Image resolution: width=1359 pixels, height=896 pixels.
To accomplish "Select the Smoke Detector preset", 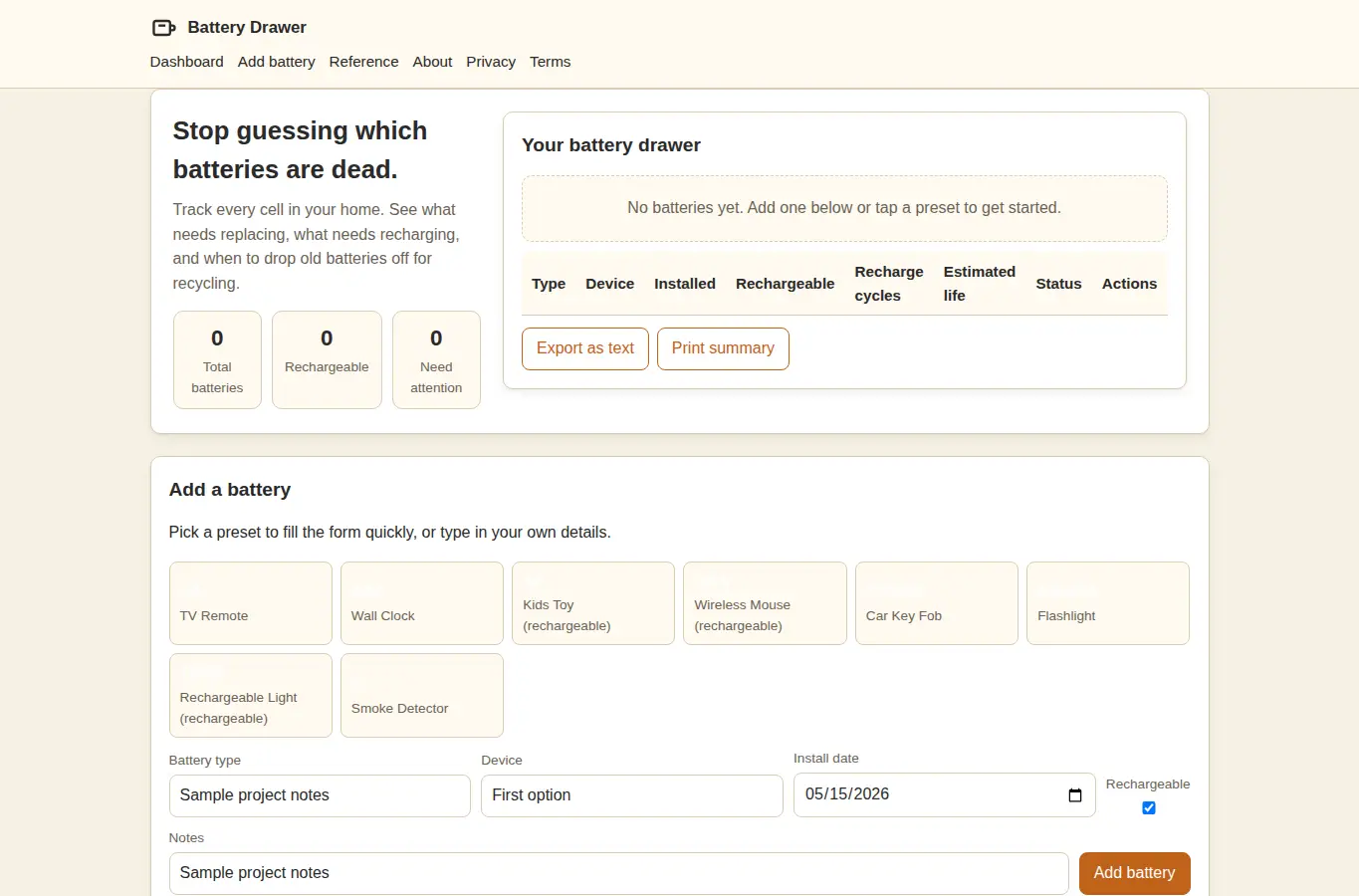I will tap(422, 695).
